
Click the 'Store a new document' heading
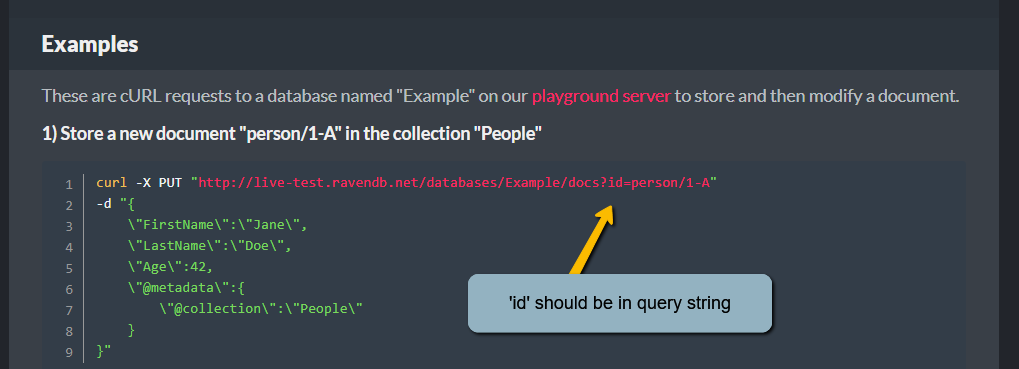coord(292,134)
